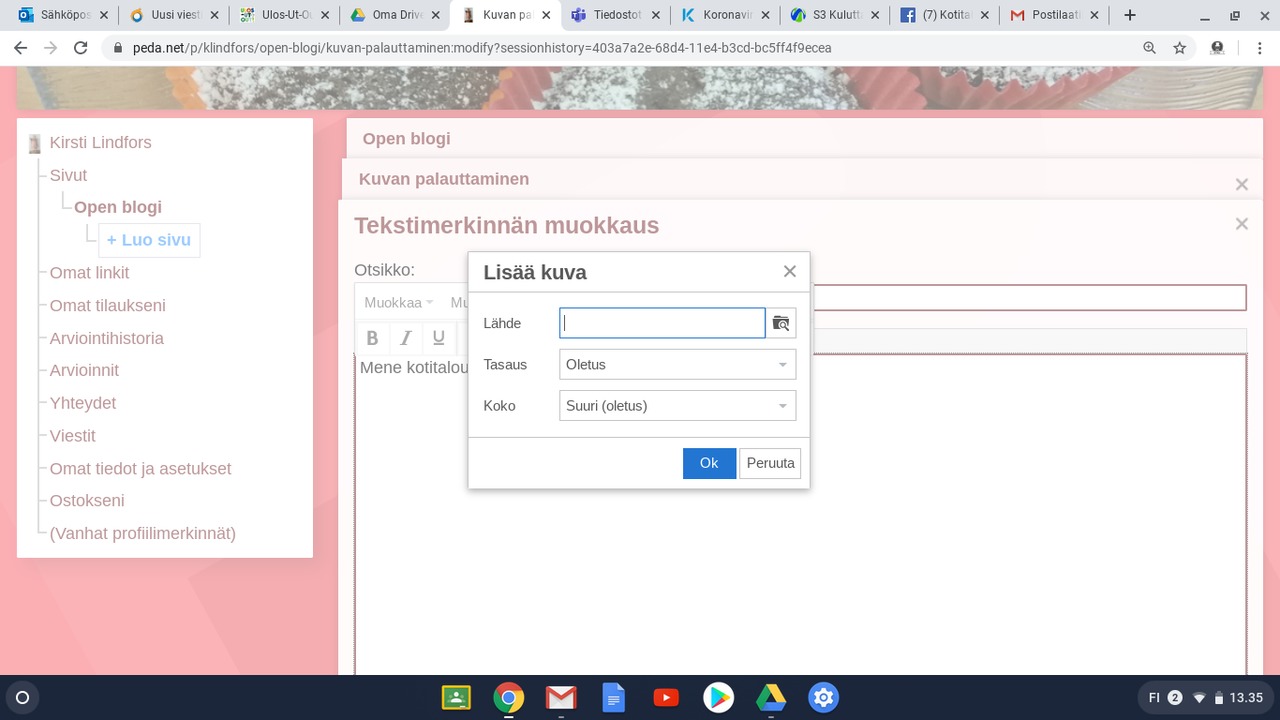
Task: Open Play Store from the shelf
Action: pos(718,697)
